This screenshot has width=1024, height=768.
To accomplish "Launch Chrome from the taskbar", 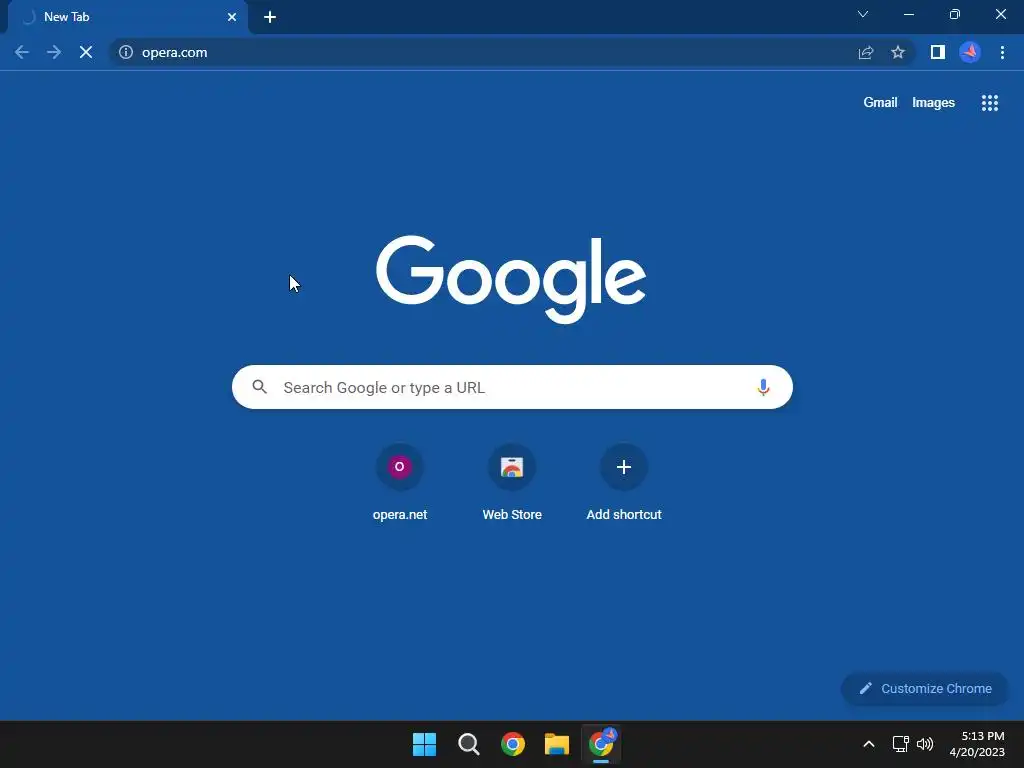I will point(513,744).
